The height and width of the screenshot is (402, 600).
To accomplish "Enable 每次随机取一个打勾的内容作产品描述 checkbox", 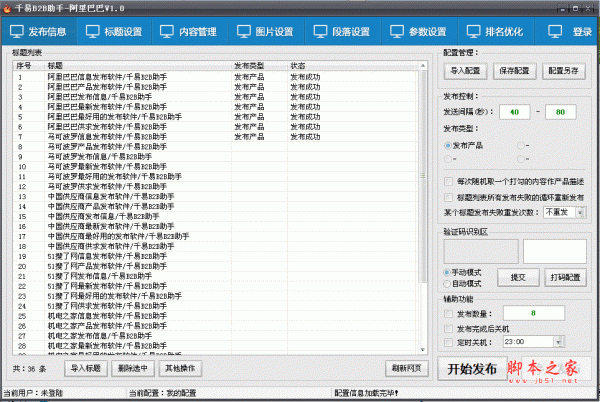I will pos(448,182).
